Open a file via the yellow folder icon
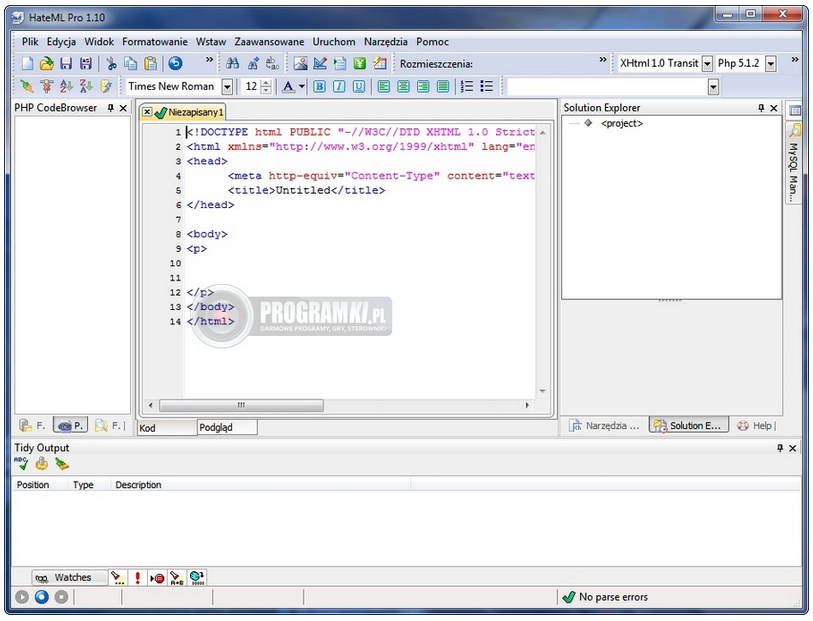813x621 pixels. pos(47,63)
